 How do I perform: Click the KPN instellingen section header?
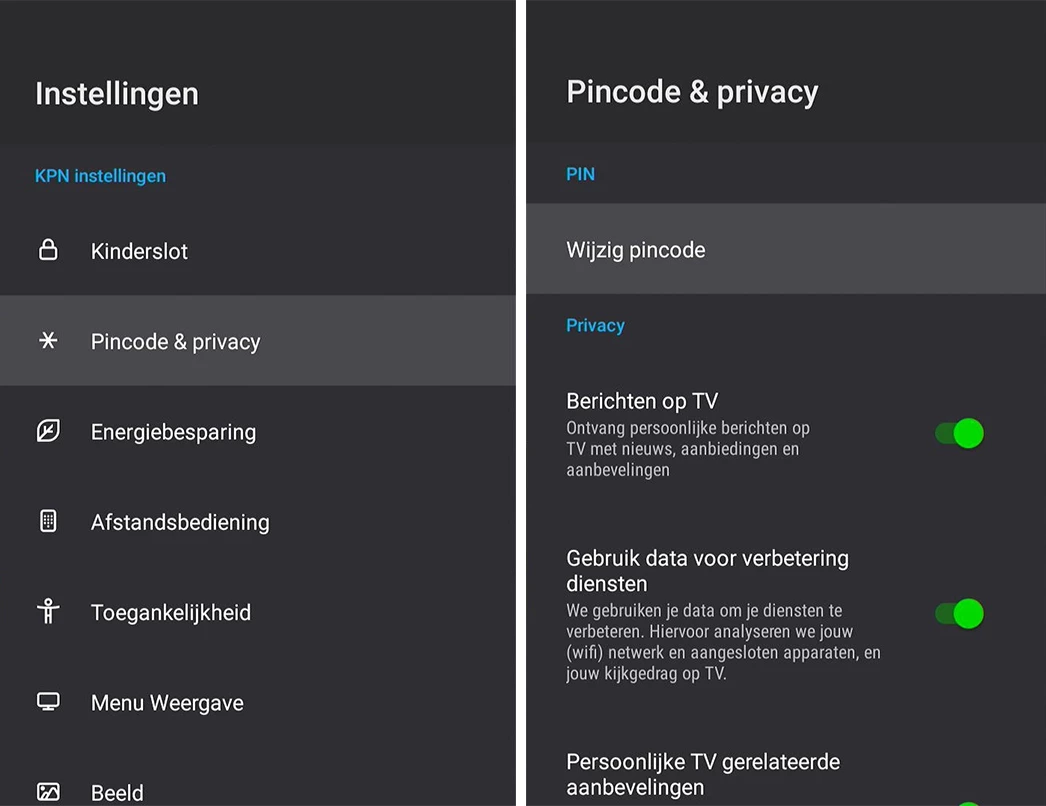click(100, 176)
